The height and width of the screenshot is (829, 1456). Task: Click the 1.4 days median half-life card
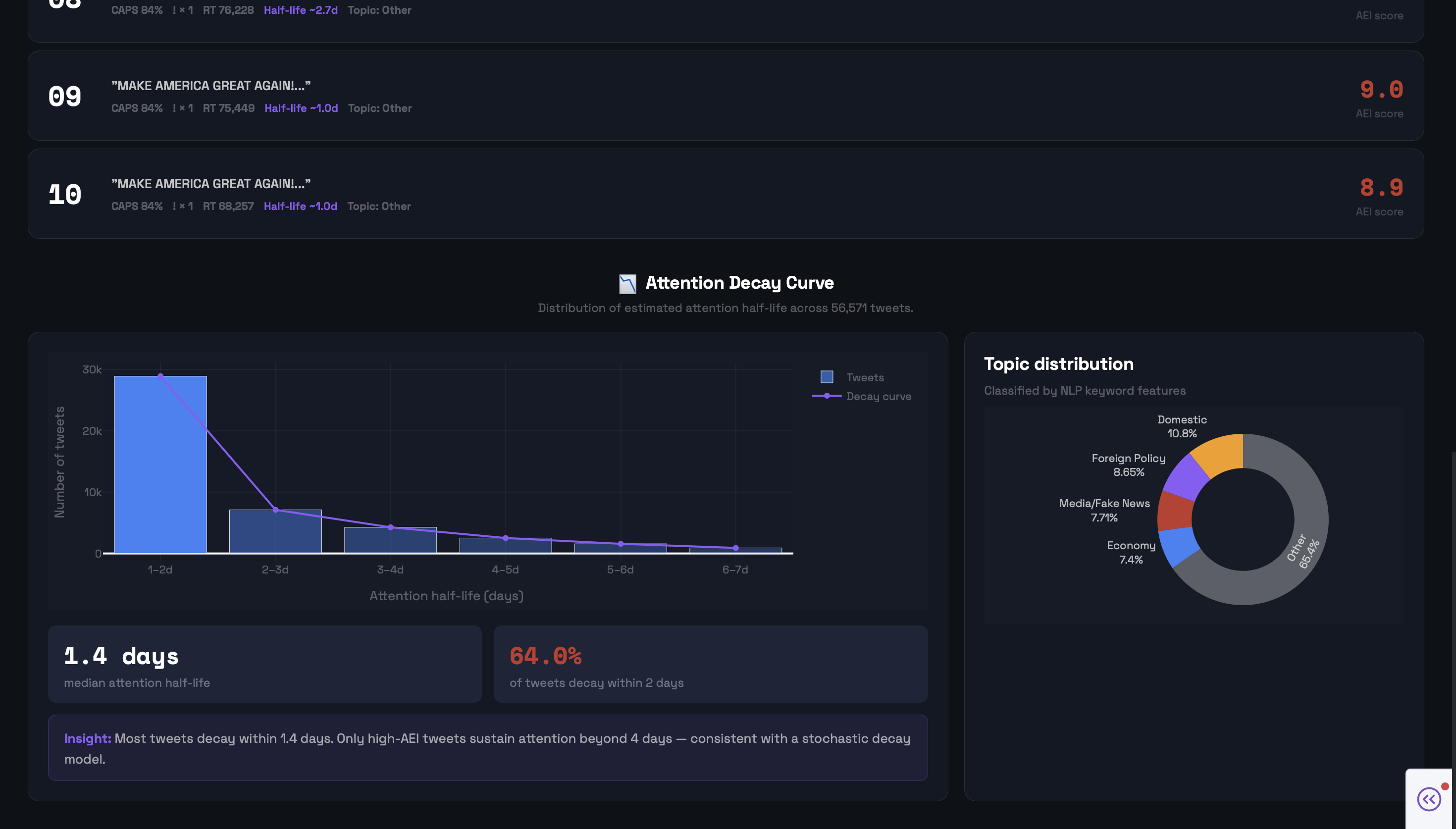(x=264, y=664)
